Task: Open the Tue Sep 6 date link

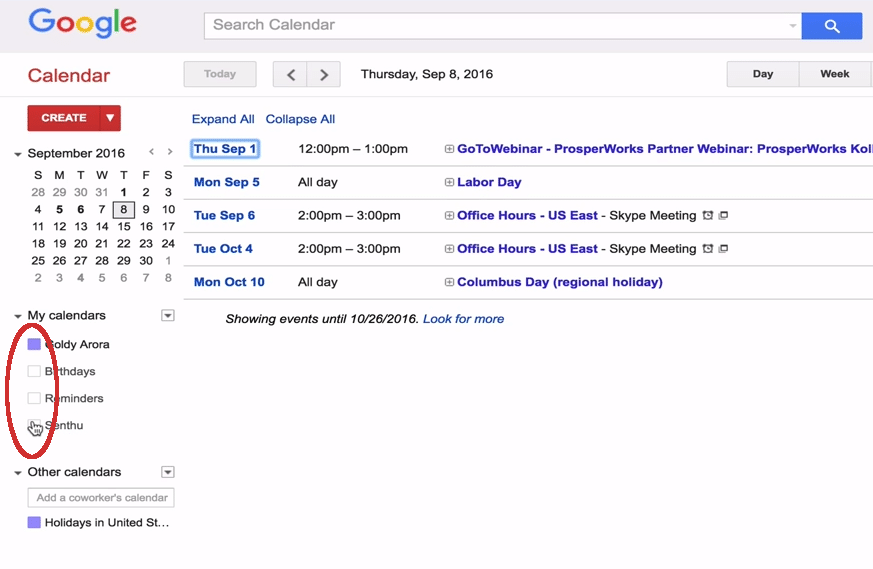Action: pyautogui.click(x=224, y=215)
